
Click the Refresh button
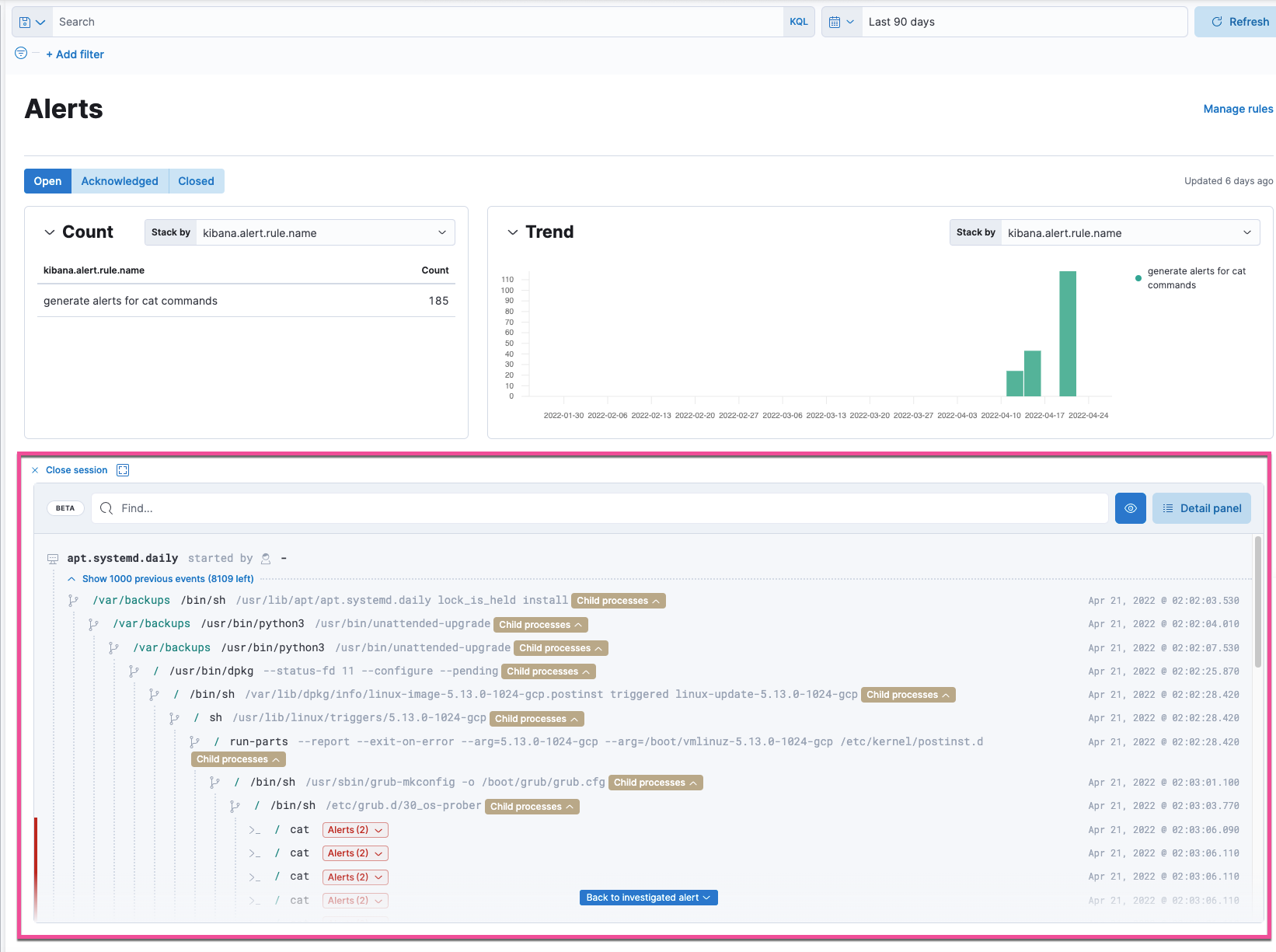tap(1239, 22)
